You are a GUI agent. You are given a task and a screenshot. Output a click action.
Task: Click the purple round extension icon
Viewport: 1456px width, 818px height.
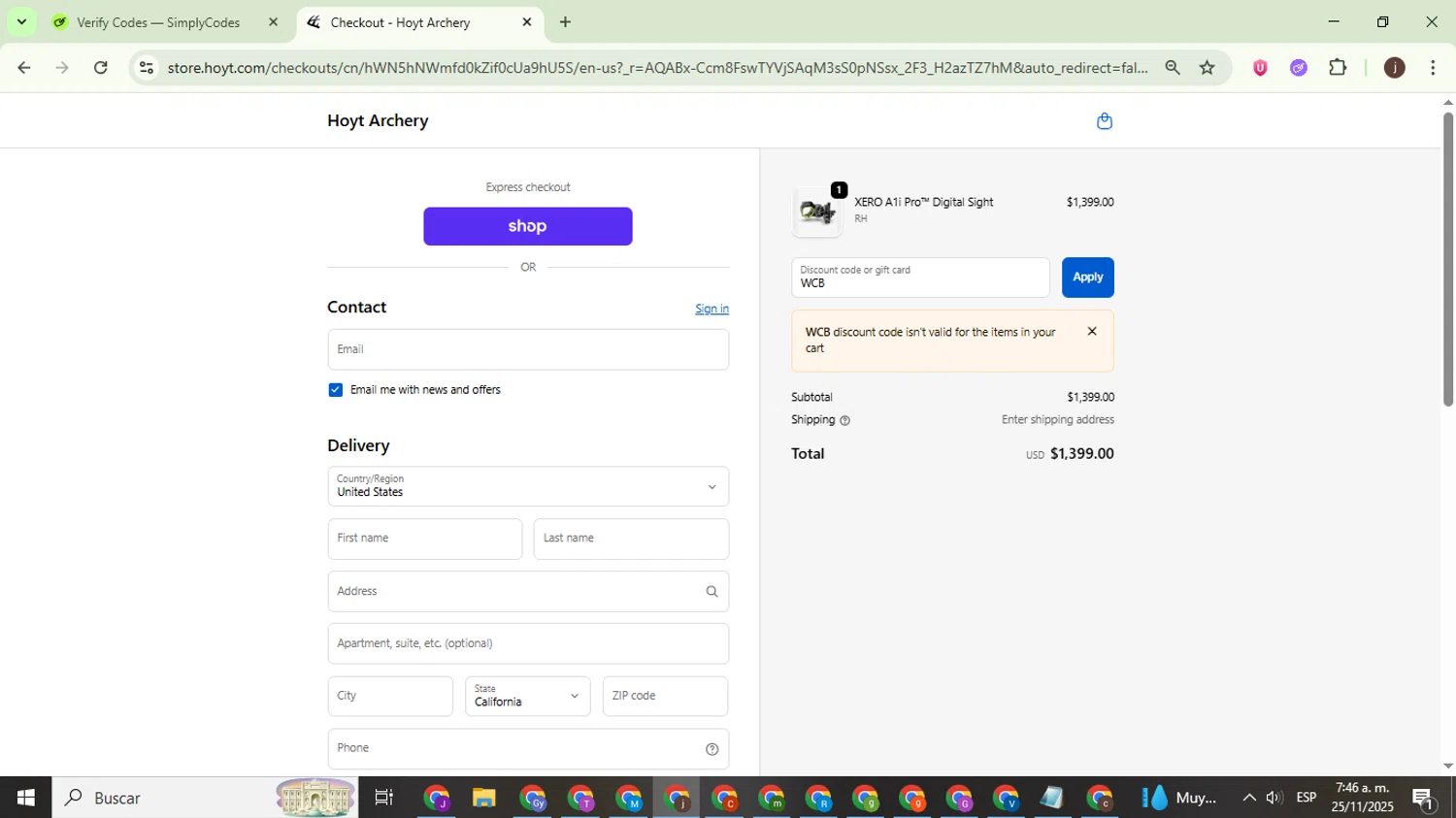click(x=1299, y=68)
